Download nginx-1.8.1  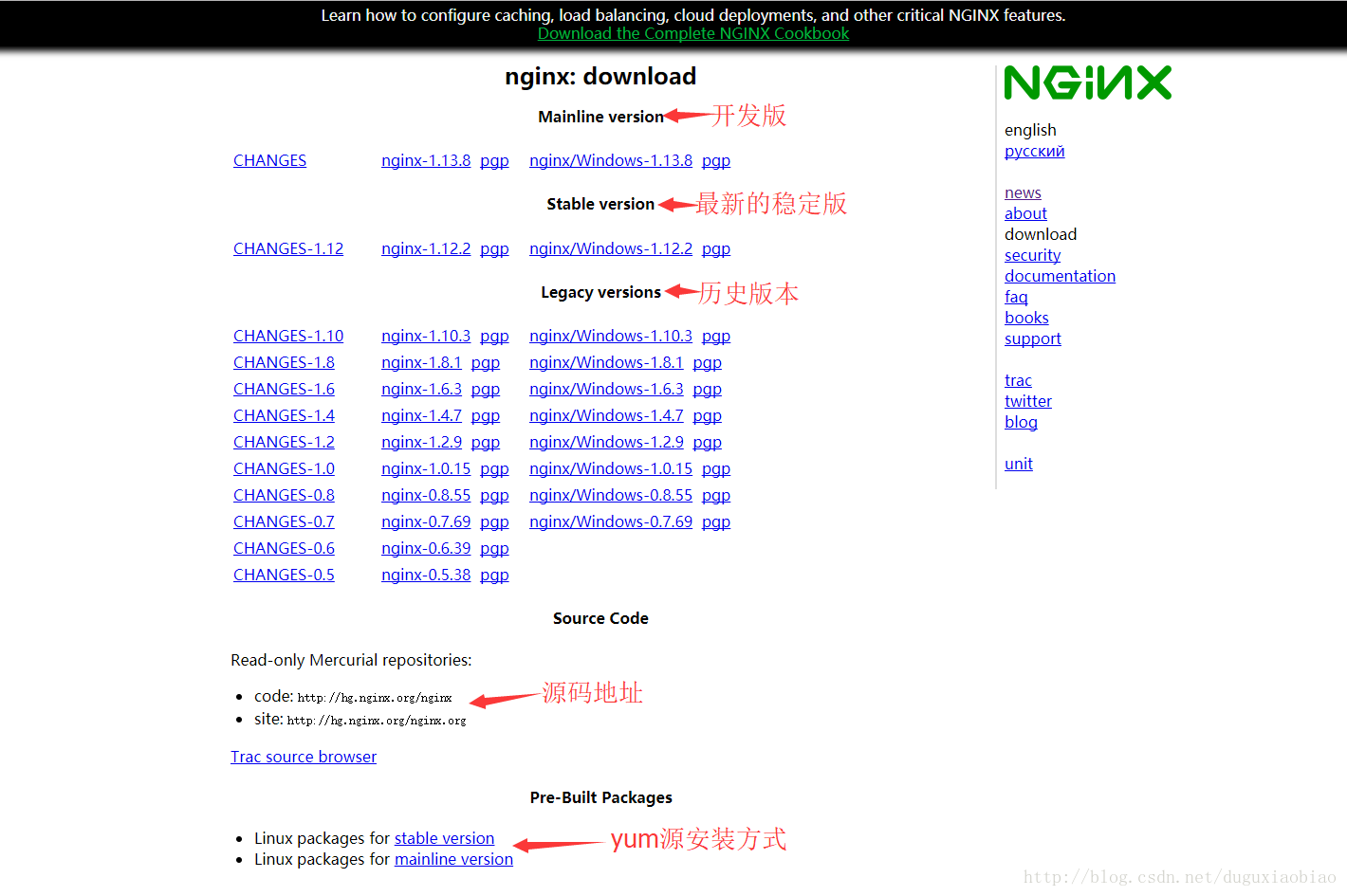tap(421, 362)
